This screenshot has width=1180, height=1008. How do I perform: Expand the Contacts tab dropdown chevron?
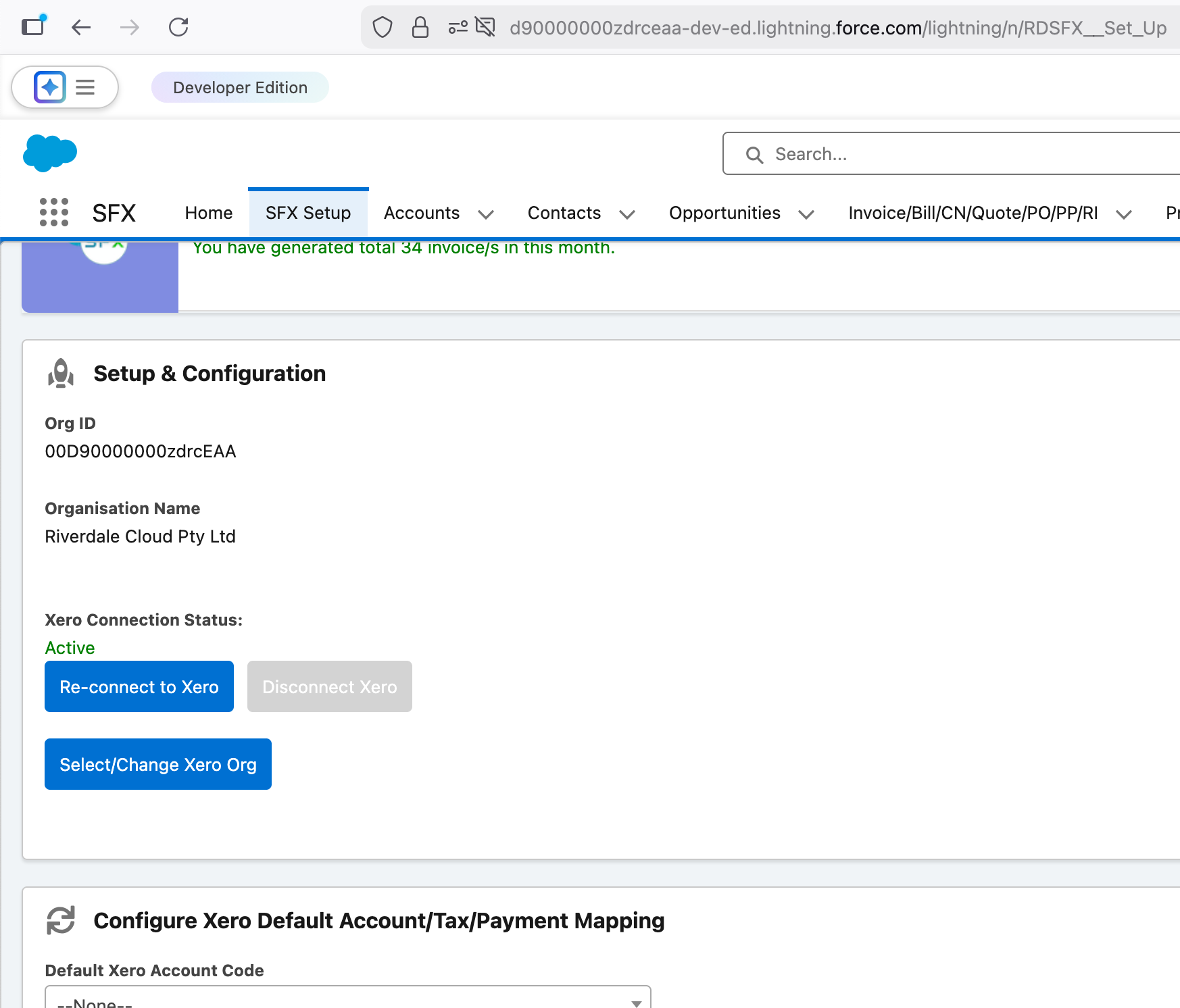tap(627, 214)
